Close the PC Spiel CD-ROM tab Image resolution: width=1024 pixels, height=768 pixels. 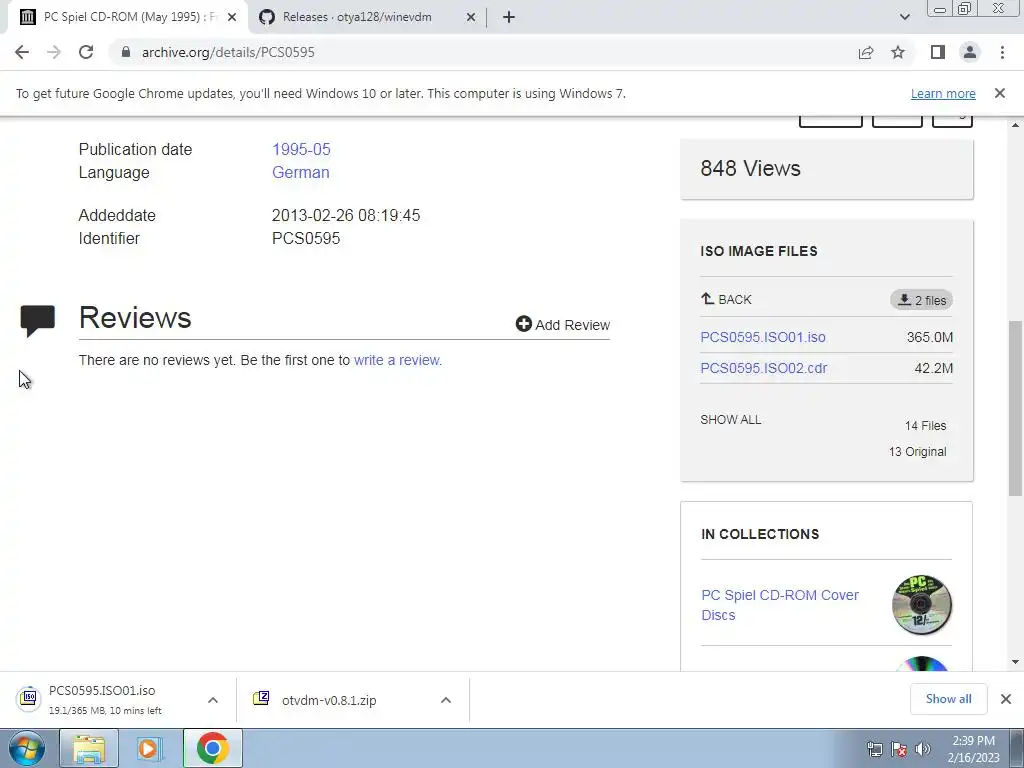pos(232,17)
